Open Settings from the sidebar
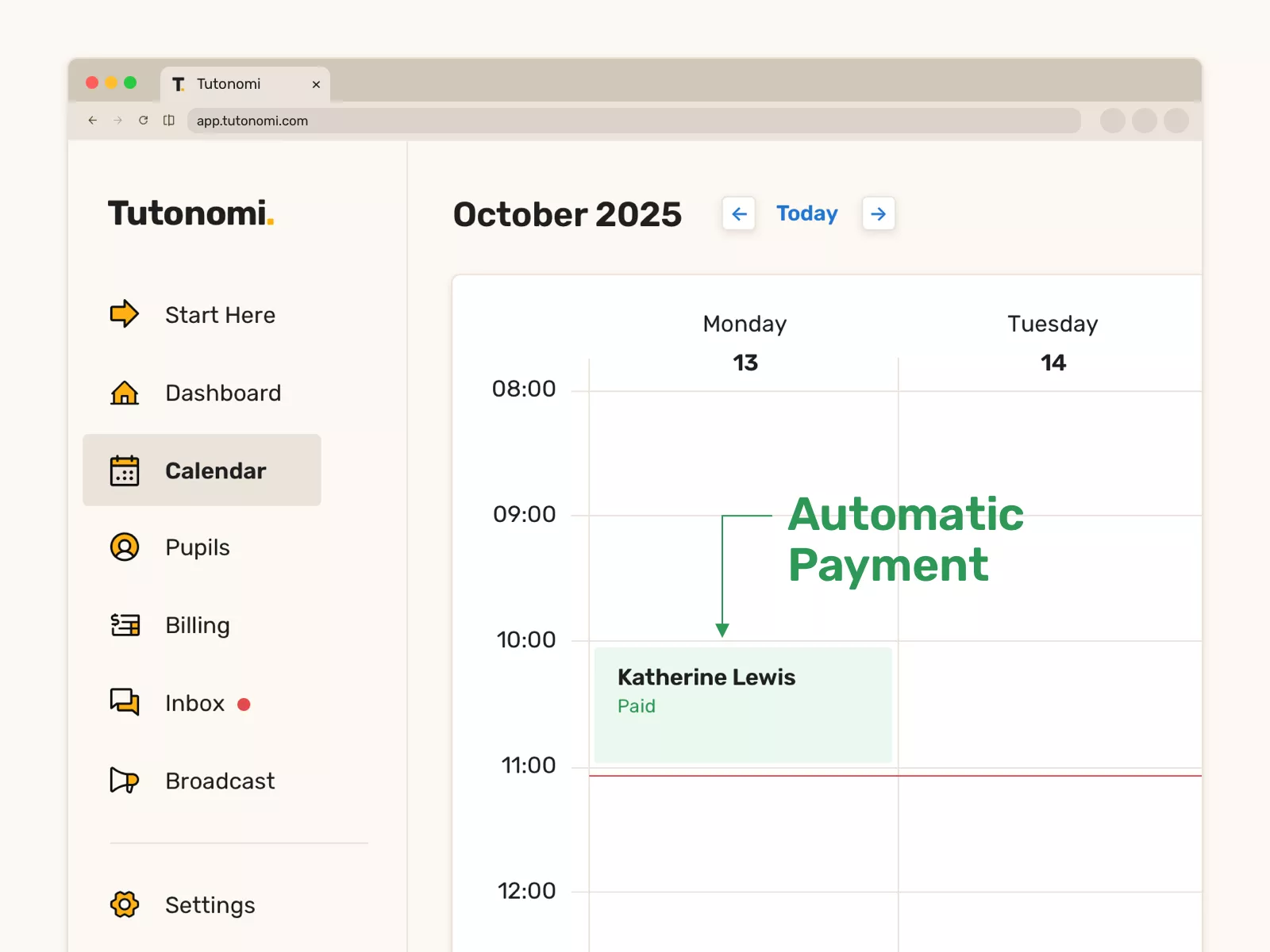Screen dimensions: 1270x952 click(x=202, y=905)
